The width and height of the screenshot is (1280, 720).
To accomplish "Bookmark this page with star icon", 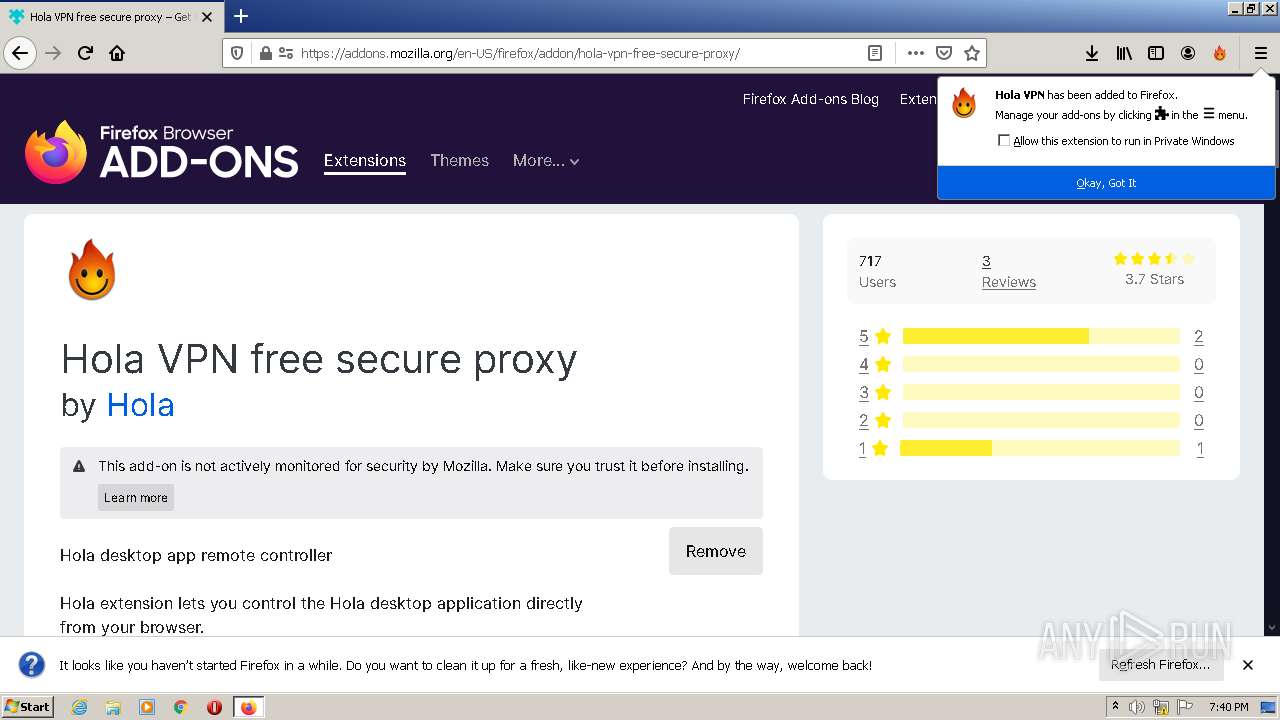I will [x=971, y=53].
